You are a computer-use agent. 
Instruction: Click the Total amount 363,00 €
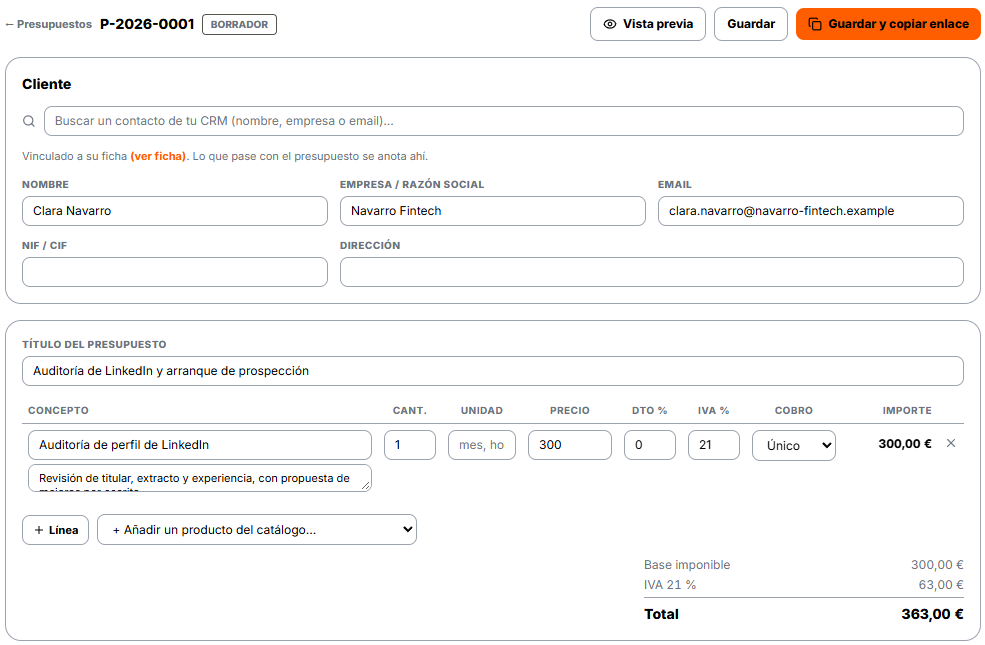pyautogui.click(x=932, y=614)
